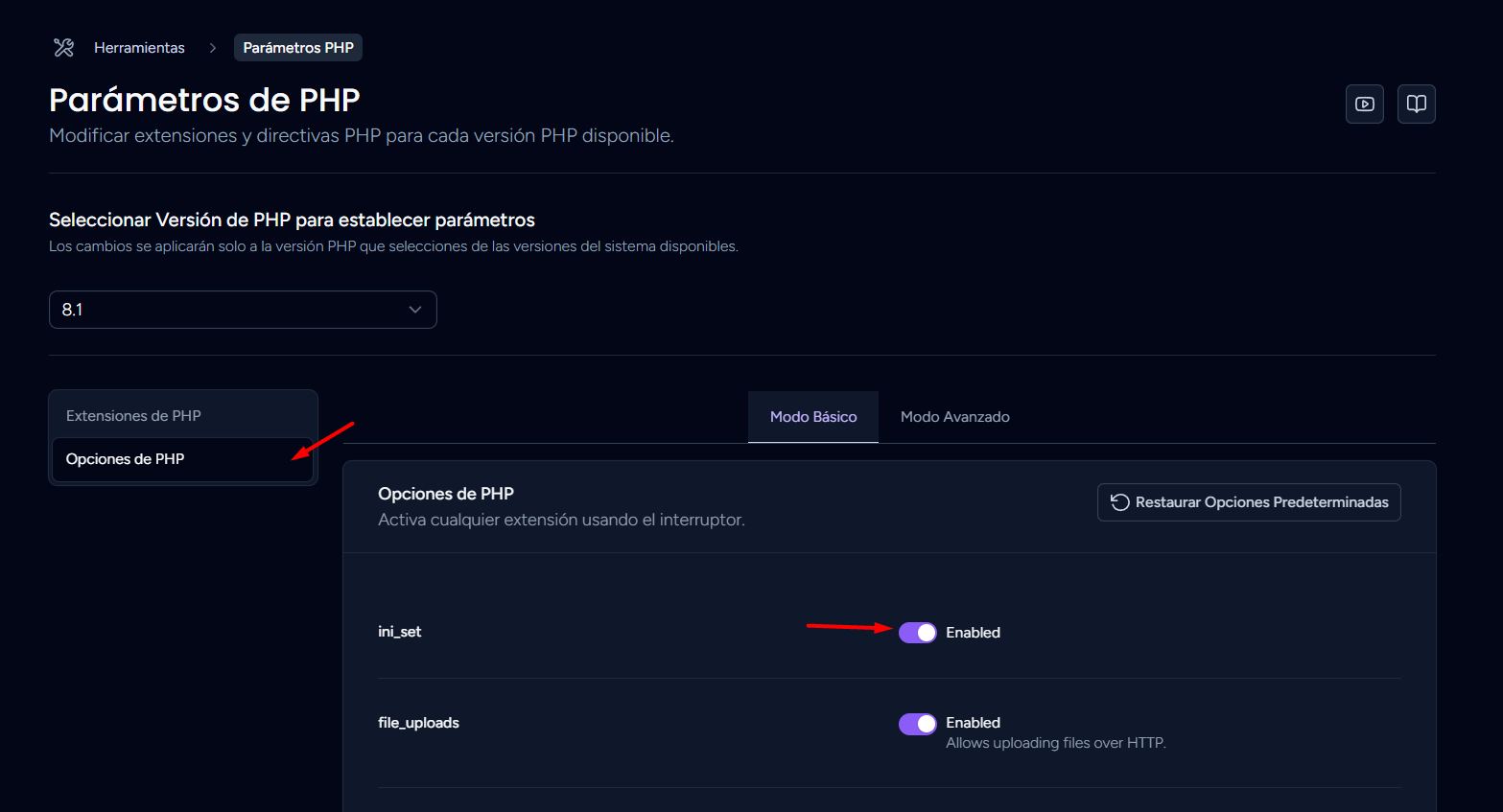1503x812 pixels.
Task: Click the ini_set option name
Action: 399,632
